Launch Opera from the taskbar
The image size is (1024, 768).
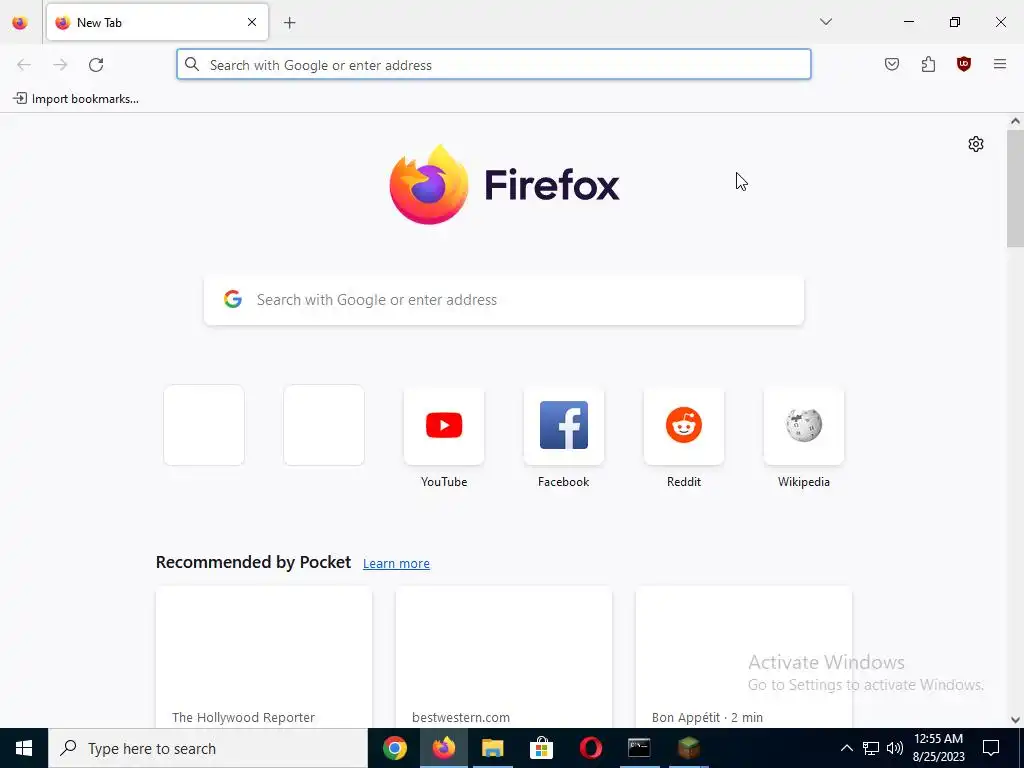(590, 748)
